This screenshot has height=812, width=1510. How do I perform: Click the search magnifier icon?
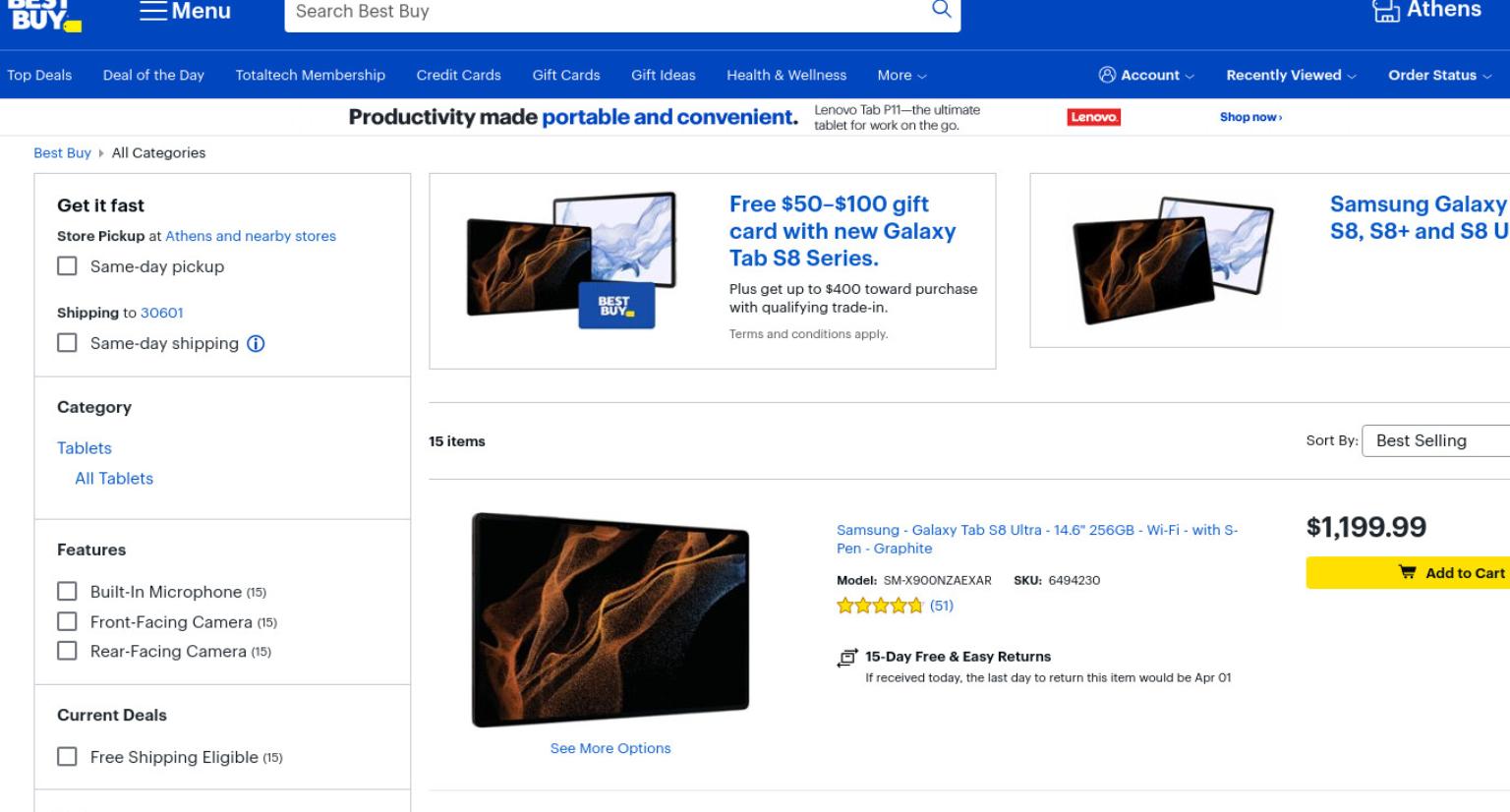(941, 10)
